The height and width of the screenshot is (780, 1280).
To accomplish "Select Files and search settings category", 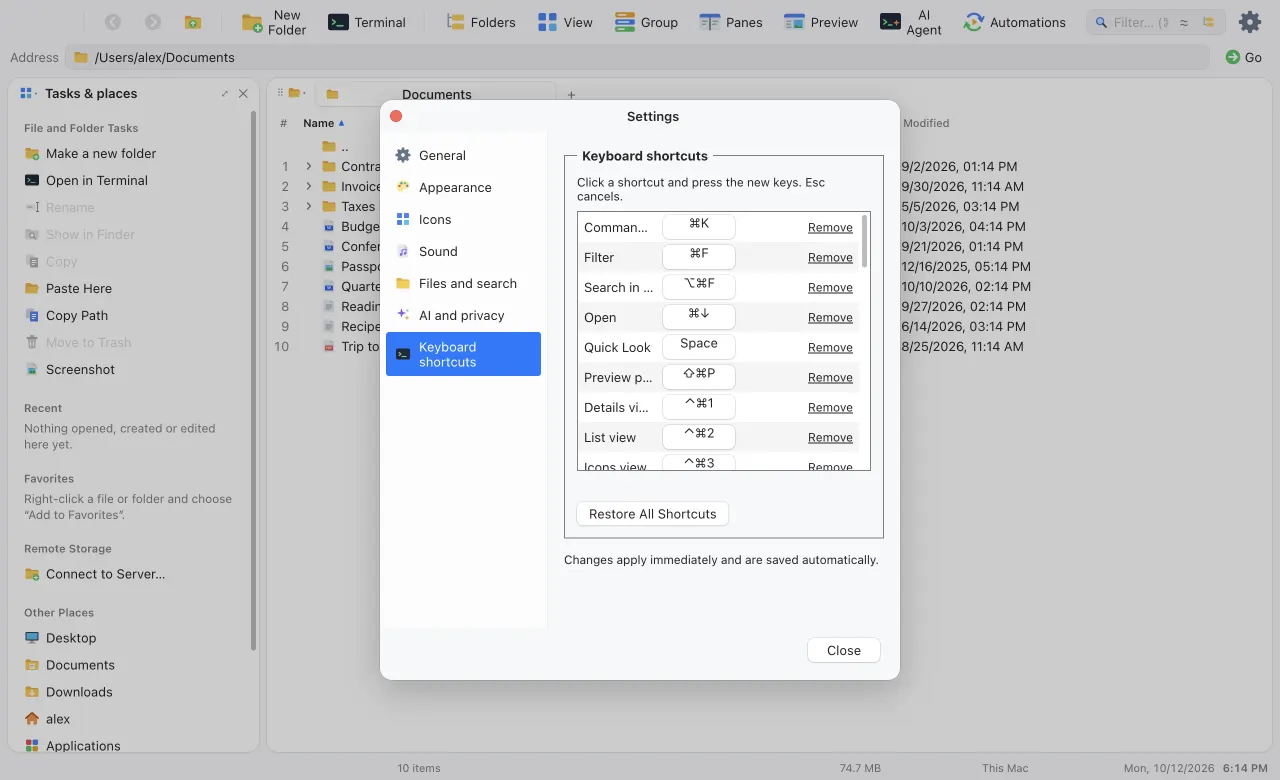I will (463, 283).
